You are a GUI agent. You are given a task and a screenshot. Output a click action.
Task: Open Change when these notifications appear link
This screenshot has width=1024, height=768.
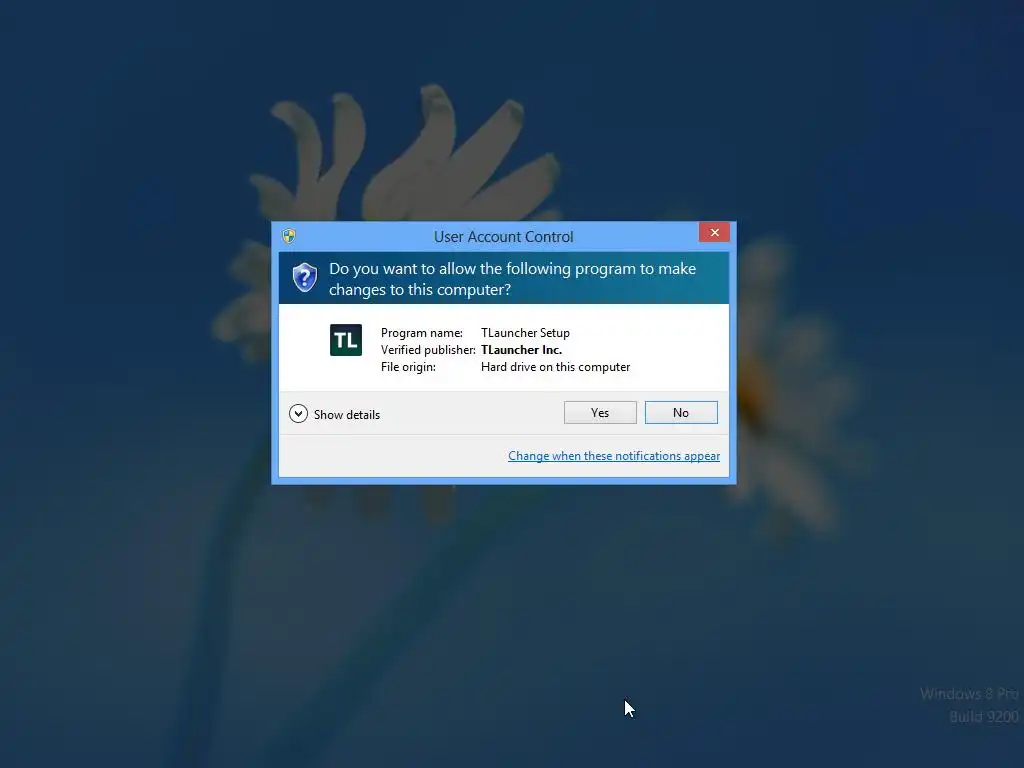[x=614, y=456]
